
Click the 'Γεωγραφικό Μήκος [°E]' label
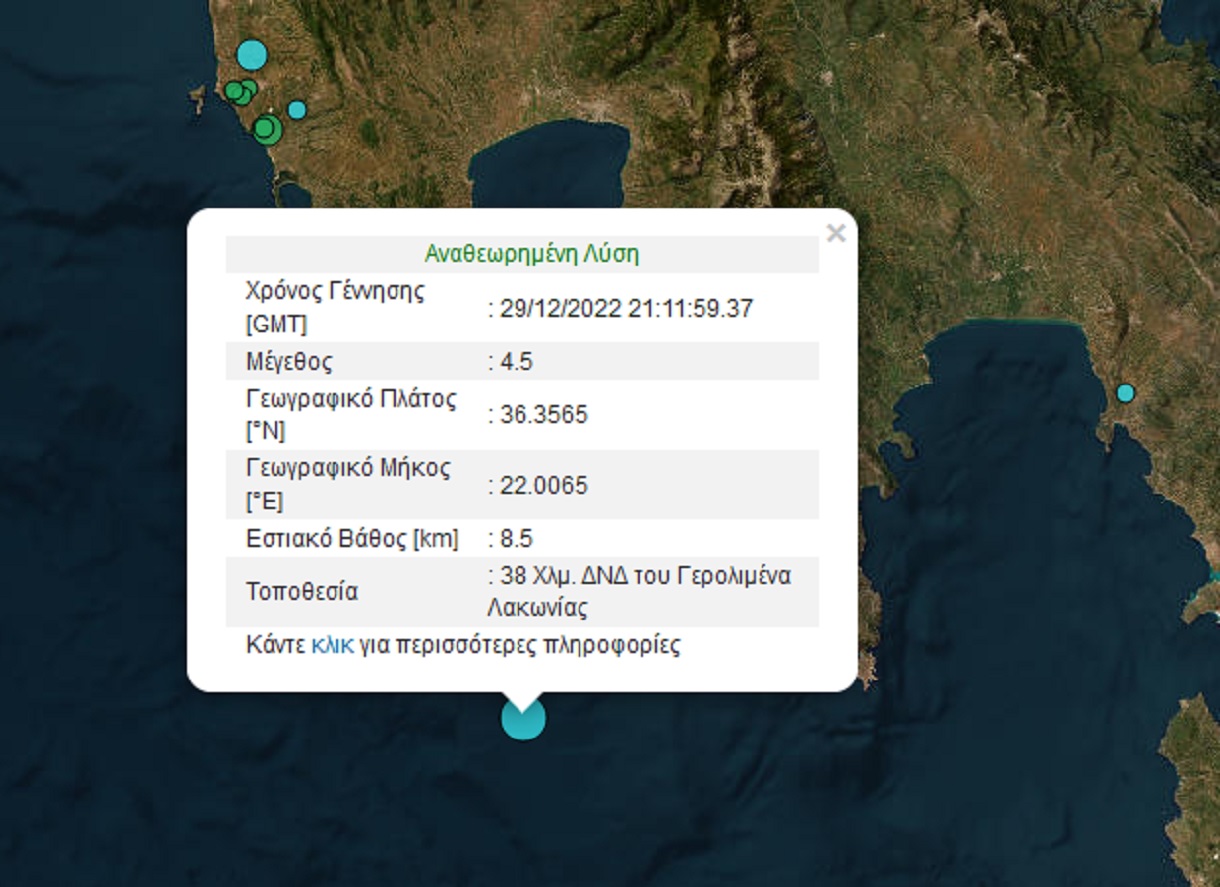348,484
